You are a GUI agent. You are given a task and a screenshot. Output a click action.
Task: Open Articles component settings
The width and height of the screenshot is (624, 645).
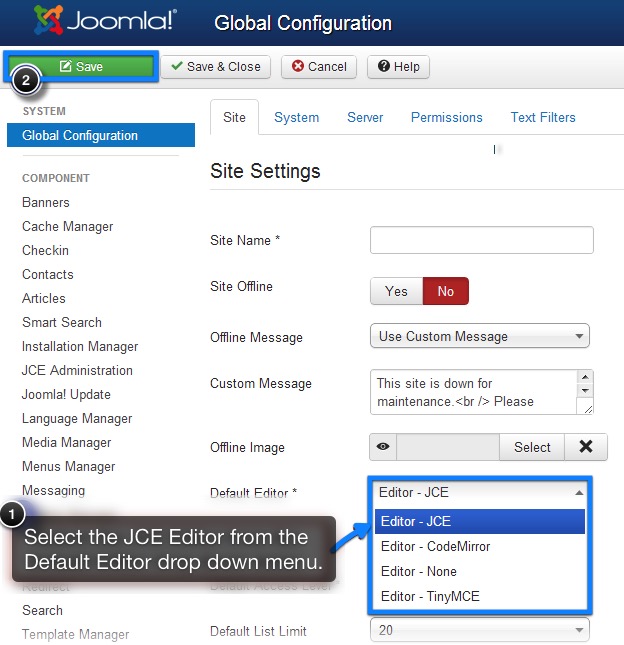[44, 298]
